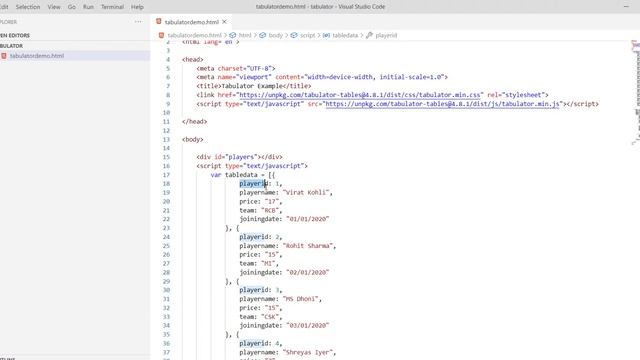Viewport: 640px width, 360px height.
Task: Click "Tabulator Example" title text
Action: pyautogui.click(x=252, y=86)
